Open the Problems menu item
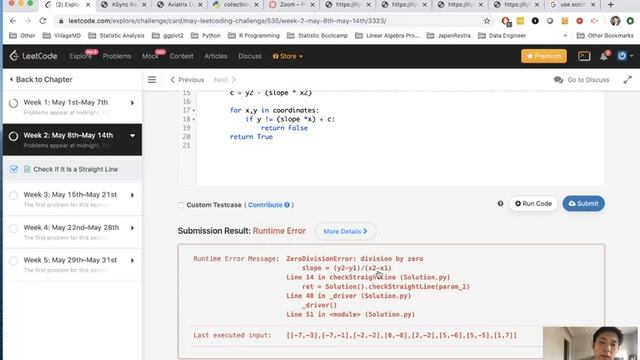Screen dimensions: 640x360 [x=117, y=56]
